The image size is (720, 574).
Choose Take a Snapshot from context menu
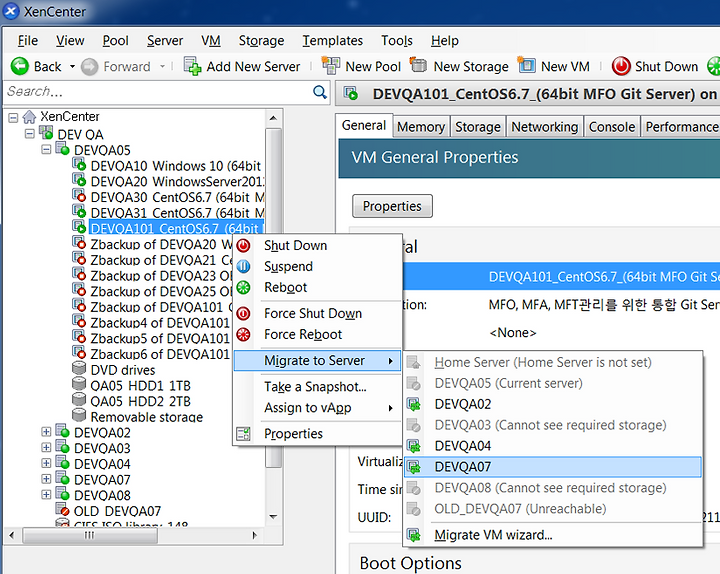click(x=315, y=387)
